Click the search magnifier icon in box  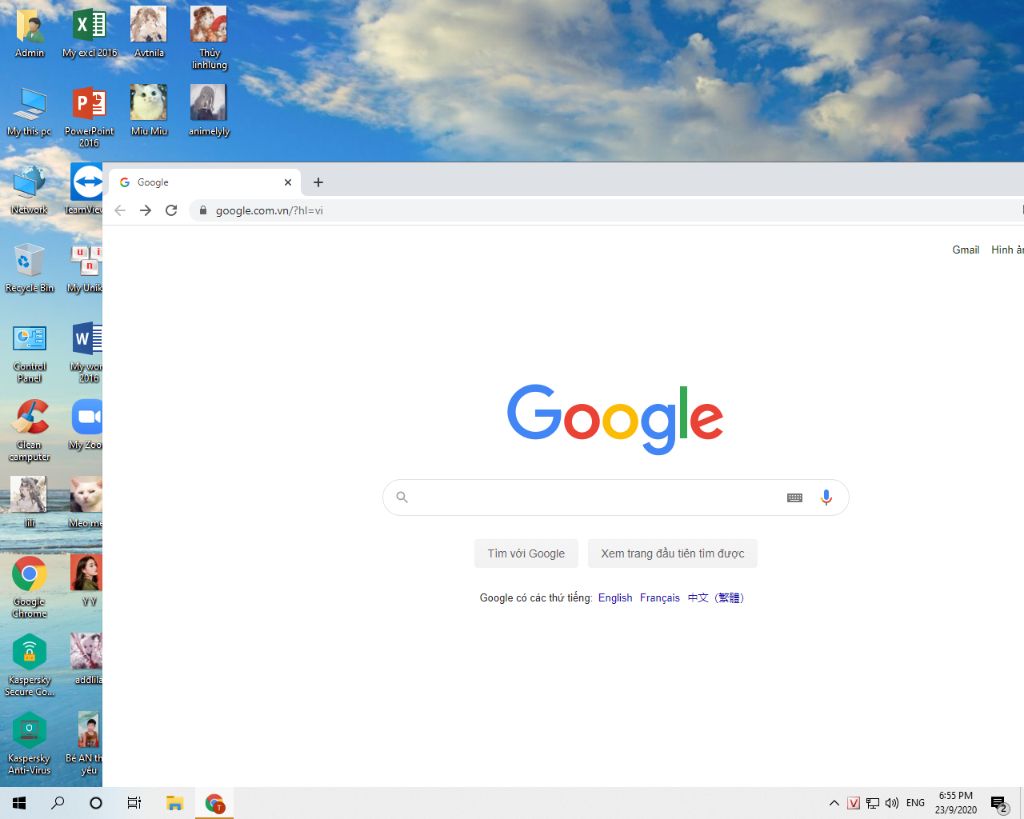pos(402,498)
